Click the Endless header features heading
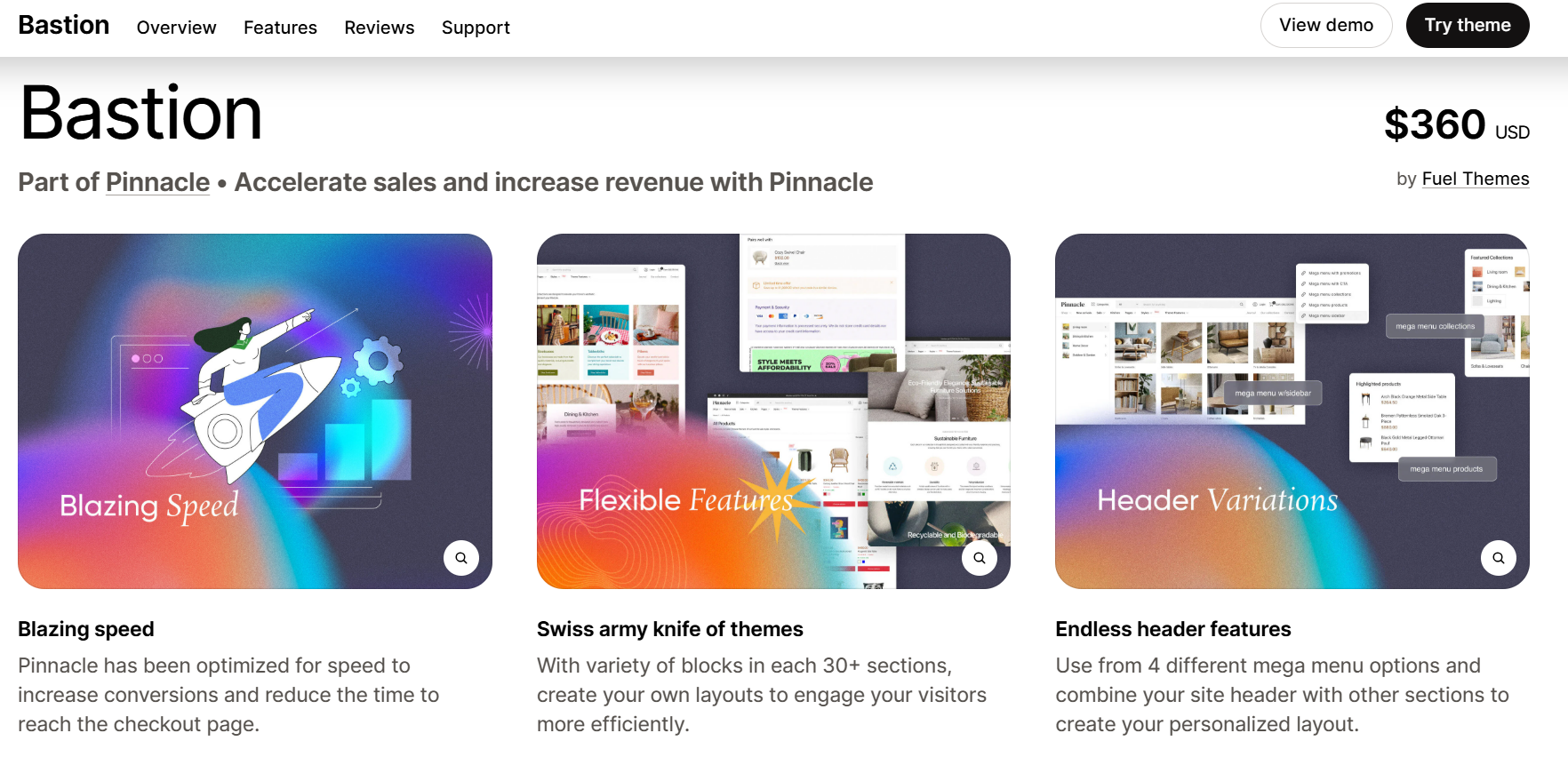 1173,629
